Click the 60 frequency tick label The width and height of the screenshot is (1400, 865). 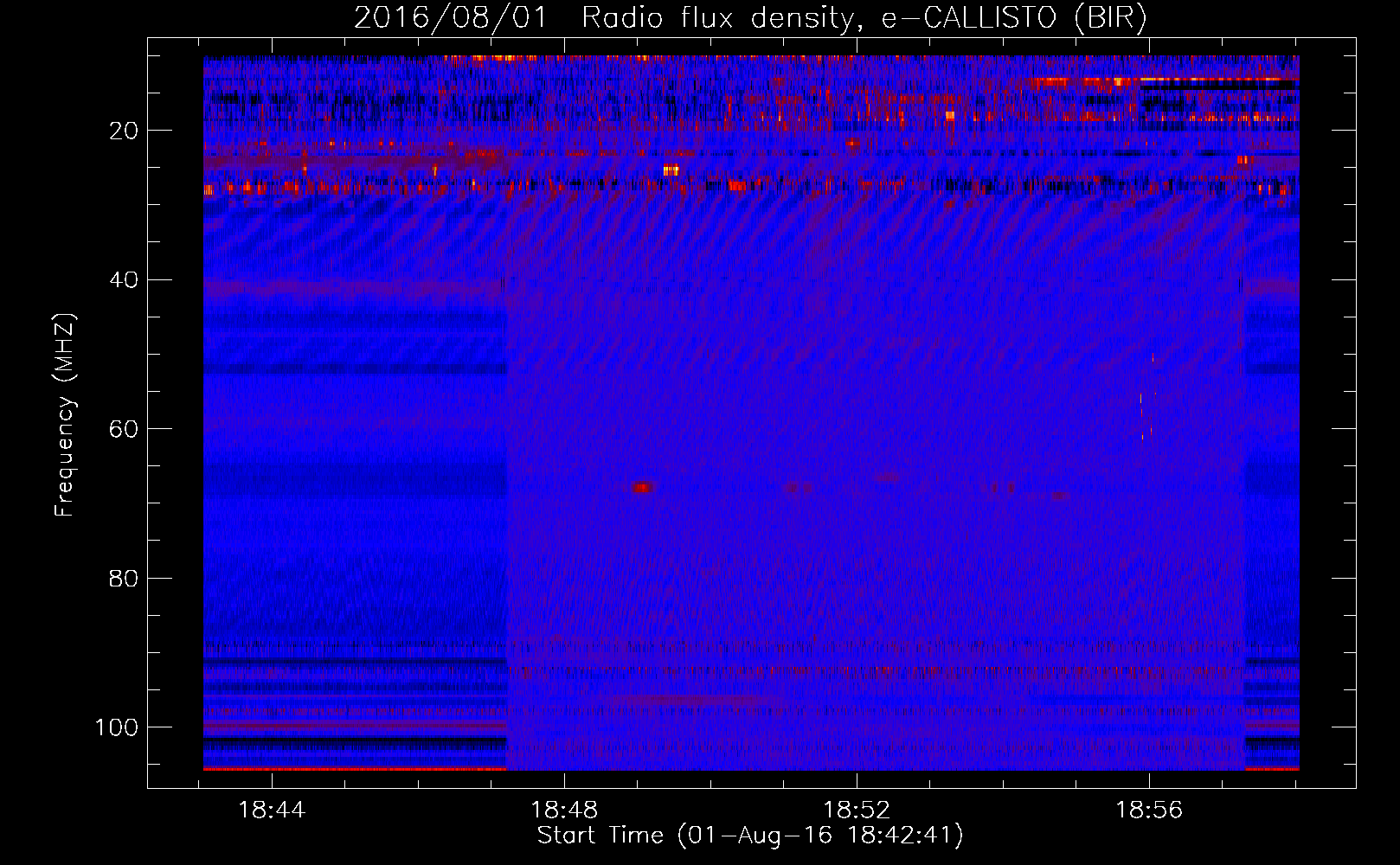tap(124, 429)
